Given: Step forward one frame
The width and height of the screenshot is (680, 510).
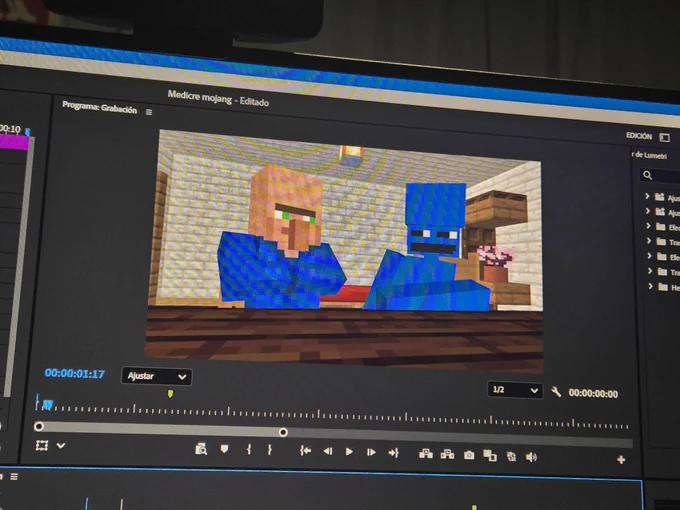Looking at the screenshot, I should (x=371, y=452).
